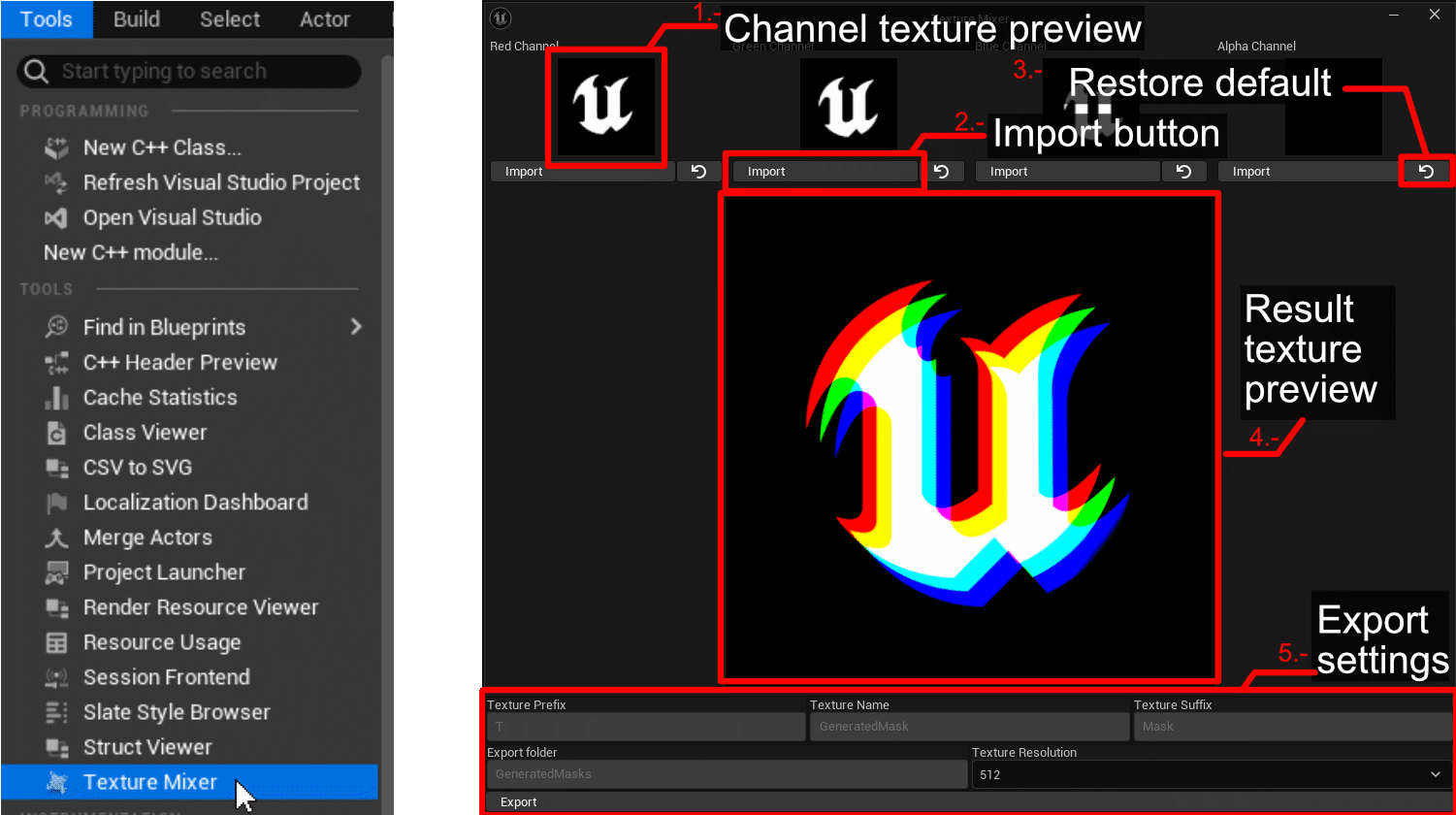Screen dimensions: 1456x815
Task: Click the Texture Mixer icon in Tools menu
Action: click(57, 782)
